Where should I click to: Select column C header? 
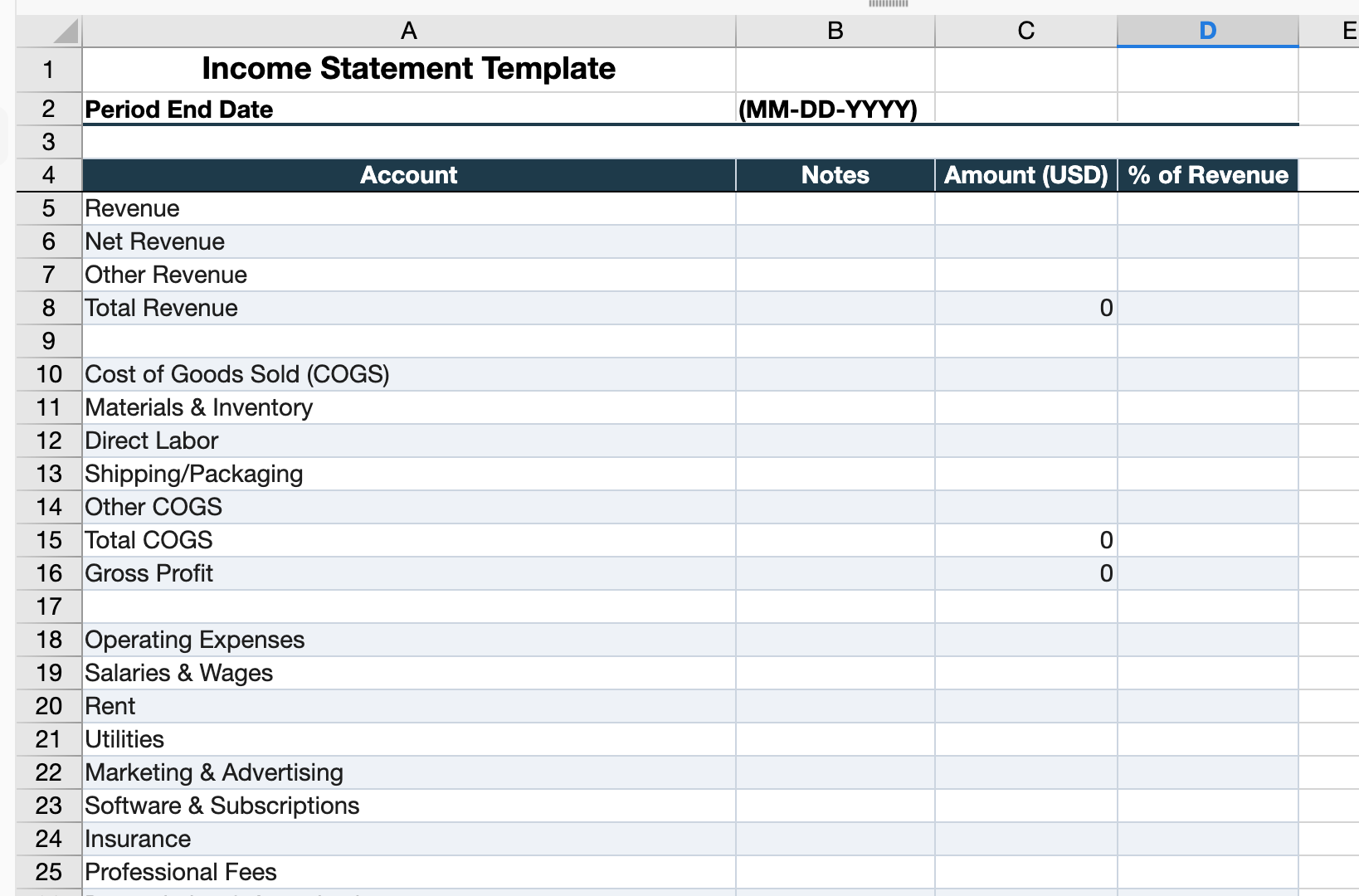(x=1025, y=32)
